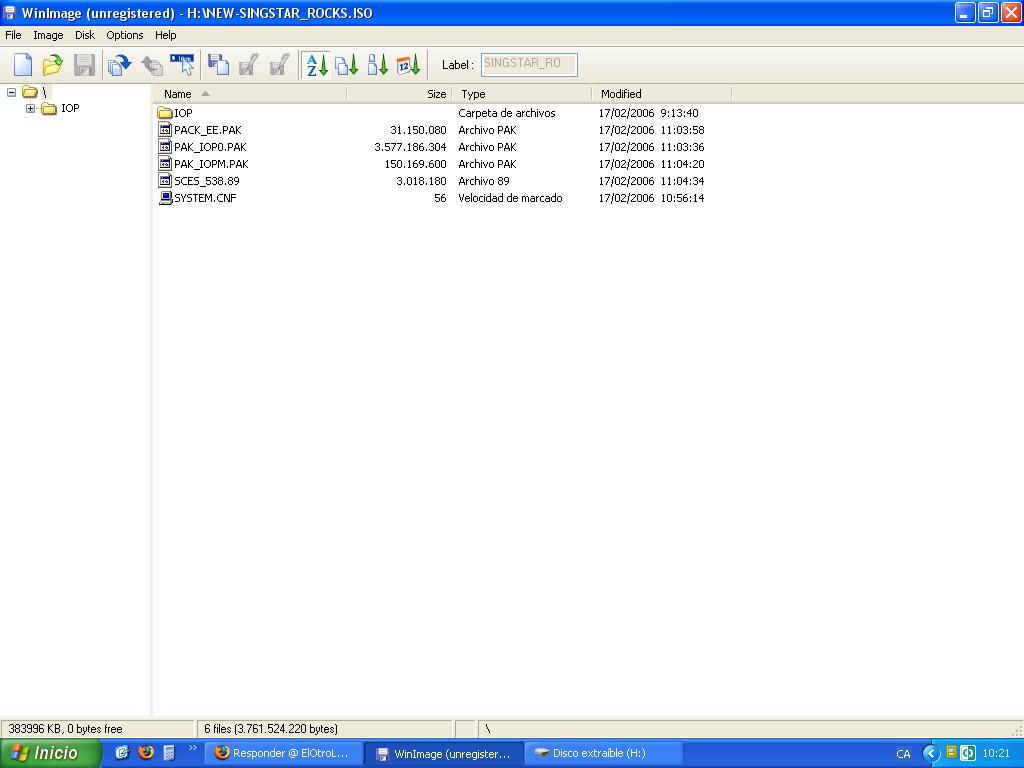The height and width of the screenshot is (768, 1024).
Task: Click the PACK_EE.PAK file icon
Action: [165, 130]
